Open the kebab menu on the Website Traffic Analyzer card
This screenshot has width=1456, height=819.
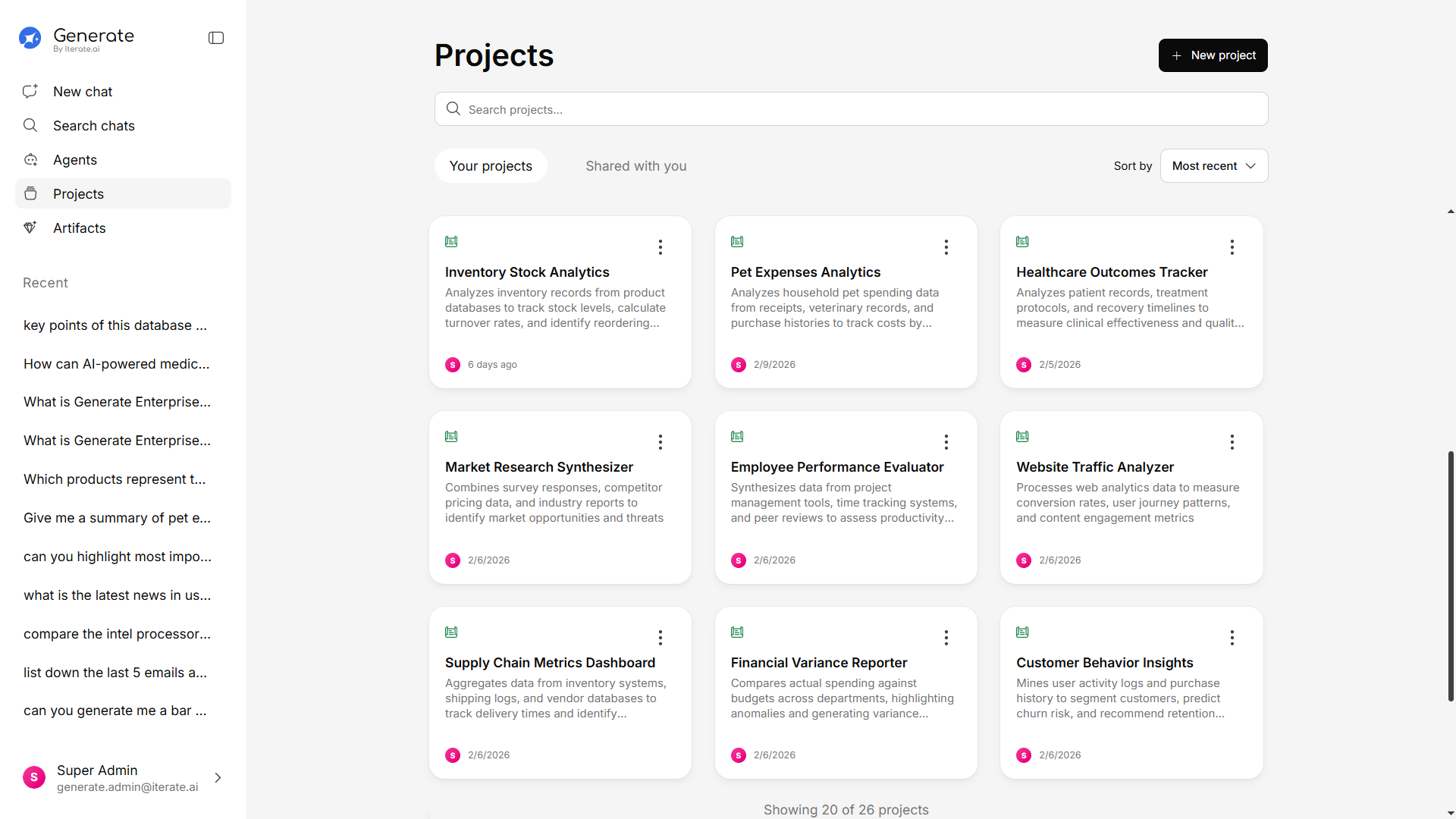pos(1232,442)
